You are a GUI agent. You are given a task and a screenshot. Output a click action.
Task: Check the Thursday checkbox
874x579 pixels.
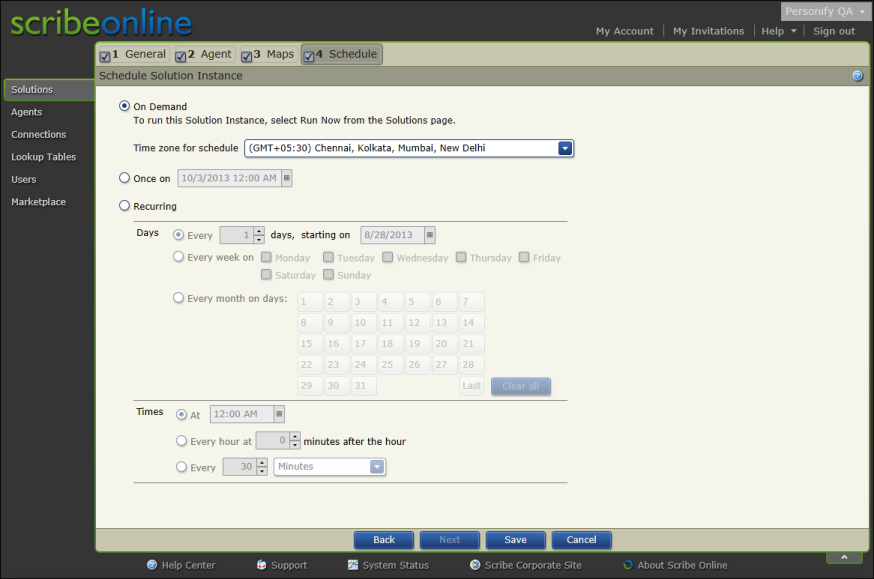pos(461,257)
